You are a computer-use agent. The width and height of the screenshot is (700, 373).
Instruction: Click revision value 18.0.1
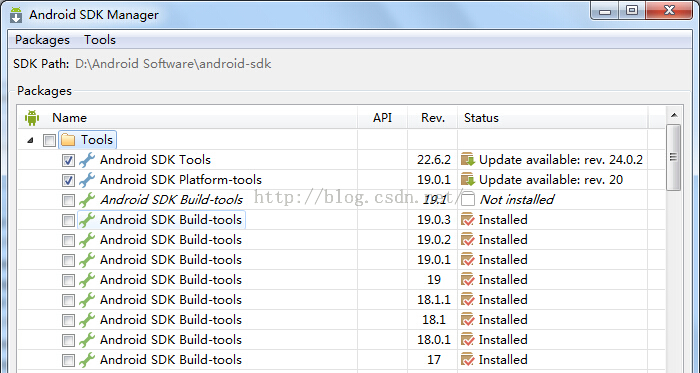point(433,340)
